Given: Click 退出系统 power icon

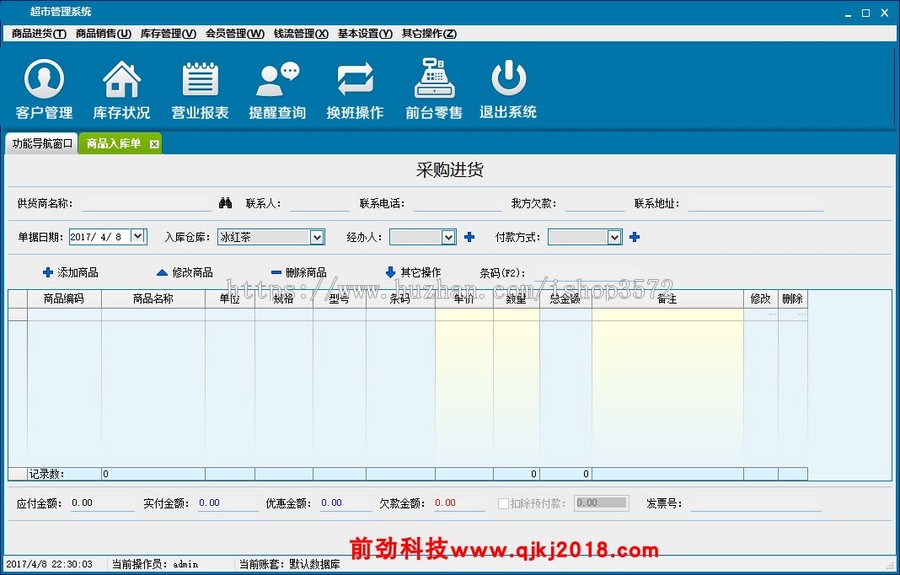Looking at the screenshot, I should tap(508, 90).
